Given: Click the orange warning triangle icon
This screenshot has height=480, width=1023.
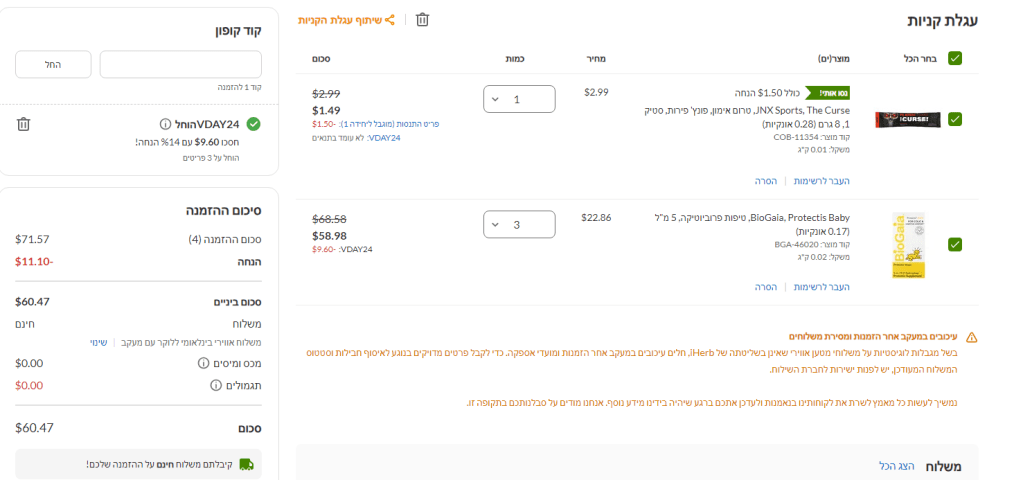Looking at the screenshot, I should coord(971,337).
